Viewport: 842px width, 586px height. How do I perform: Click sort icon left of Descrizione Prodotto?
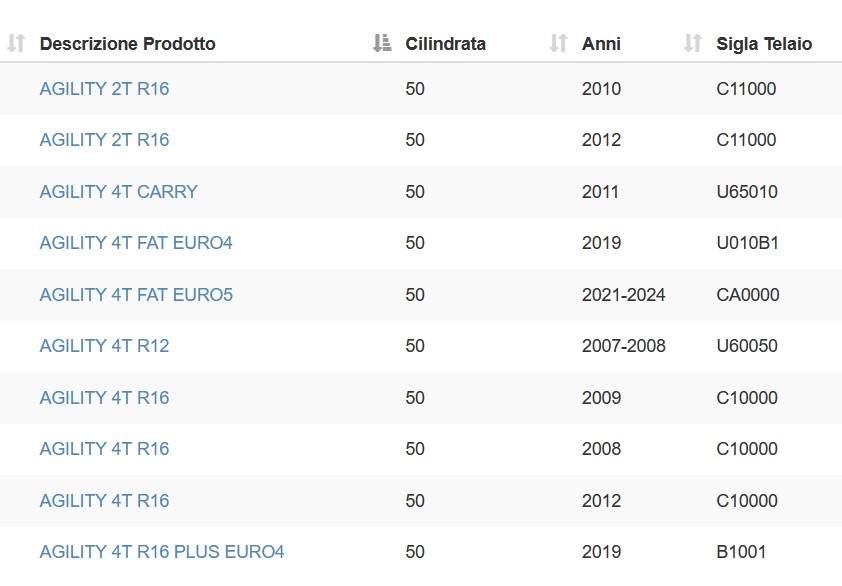[16, 43]
